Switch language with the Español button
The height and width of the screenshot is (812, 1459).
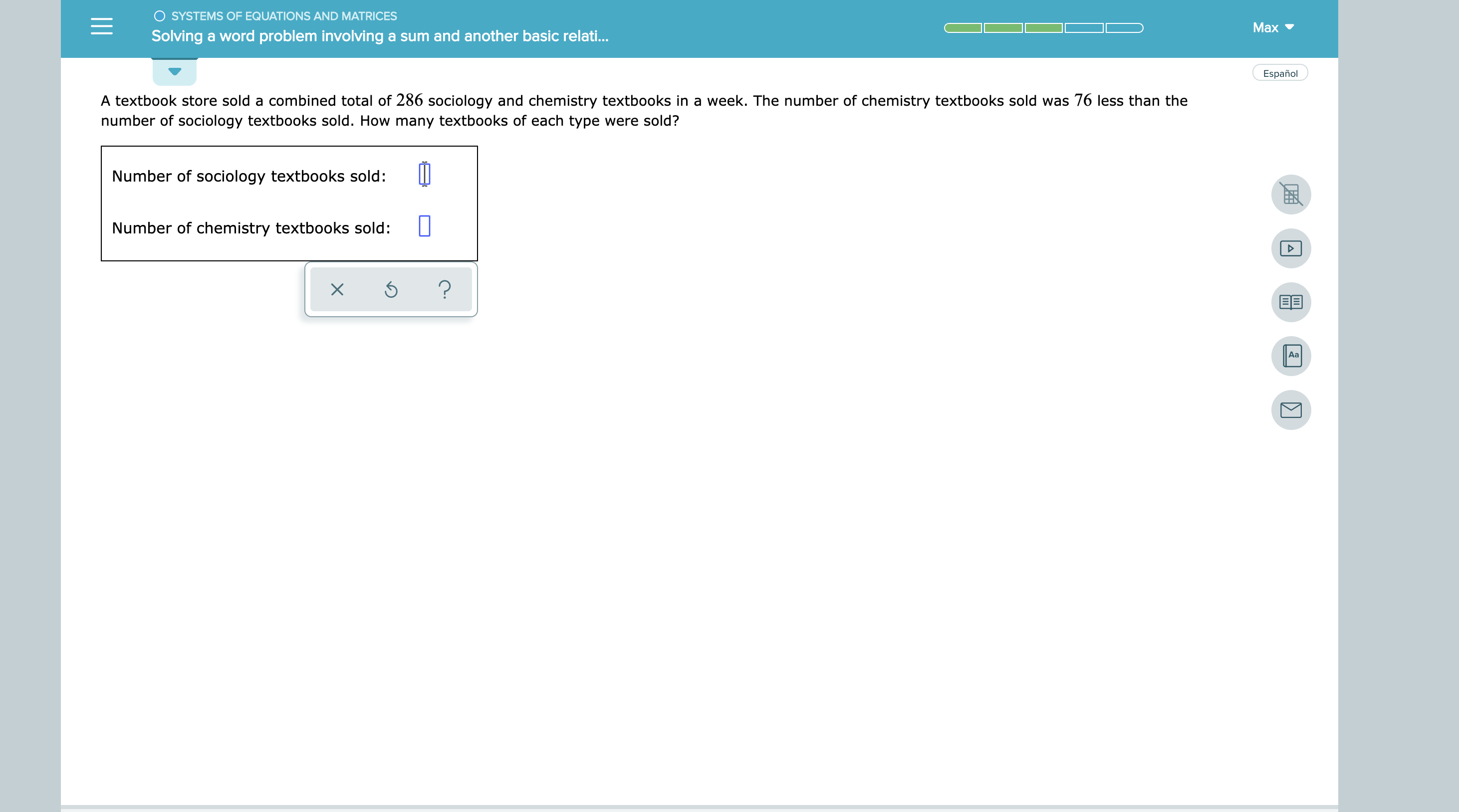pos(1280,73)
